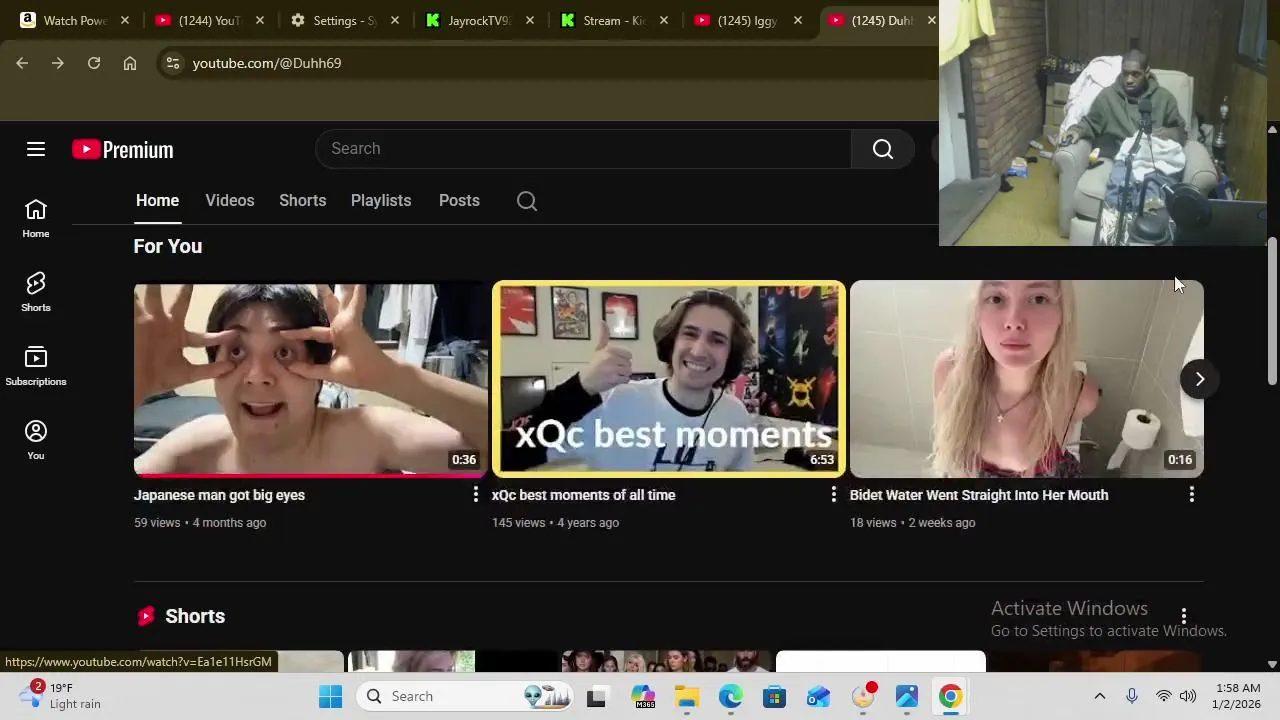Close the Stream - Kick browser tab
Screen dimensions: 1280x720
click(x=664, y=20)
